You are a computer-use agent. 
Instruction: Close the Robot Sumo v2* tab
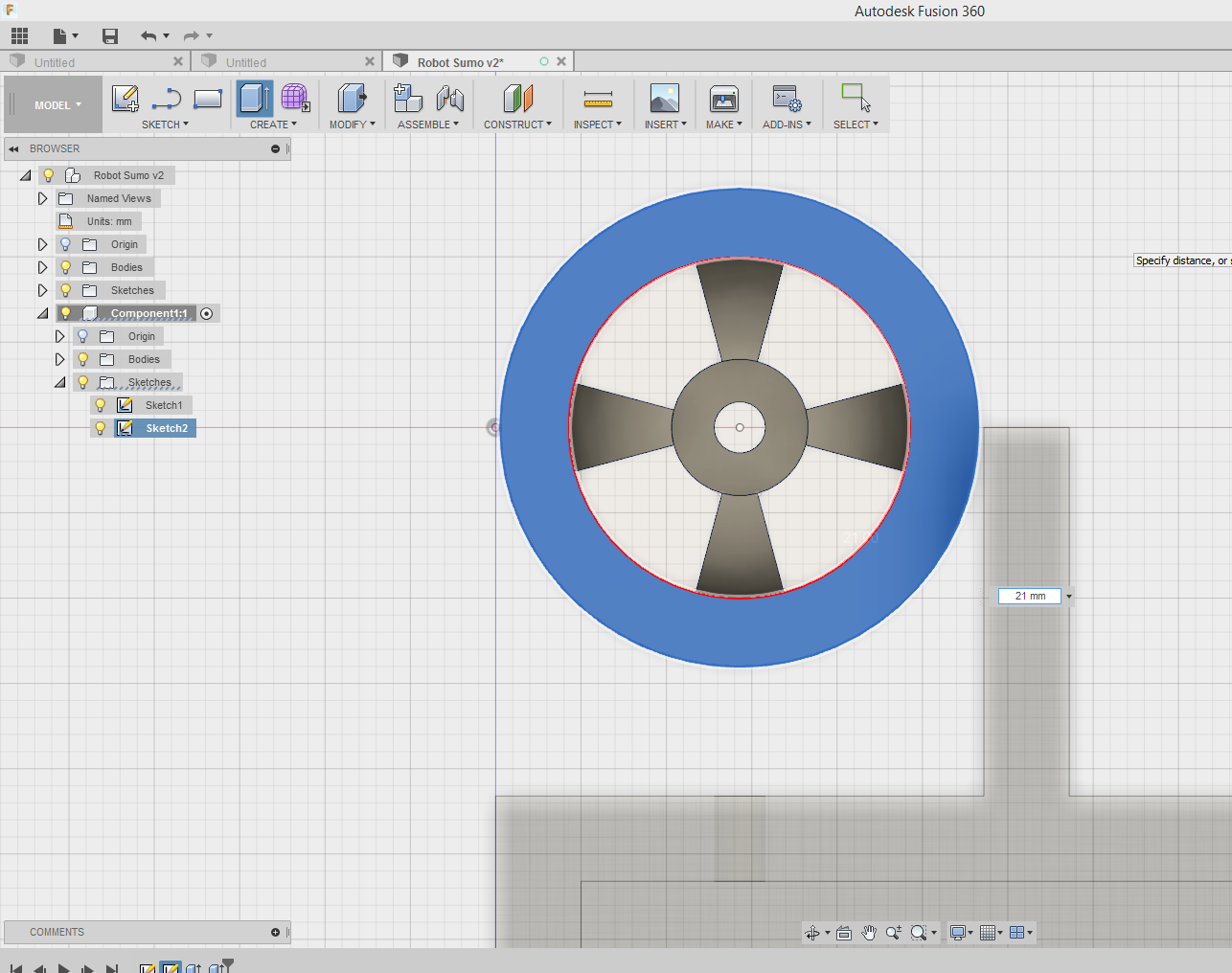coord(561,61)
